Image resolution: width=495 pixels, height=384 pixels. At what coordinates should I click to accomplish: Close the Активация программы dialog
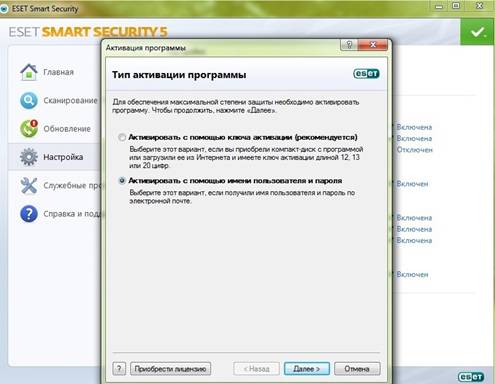[373, 45]
